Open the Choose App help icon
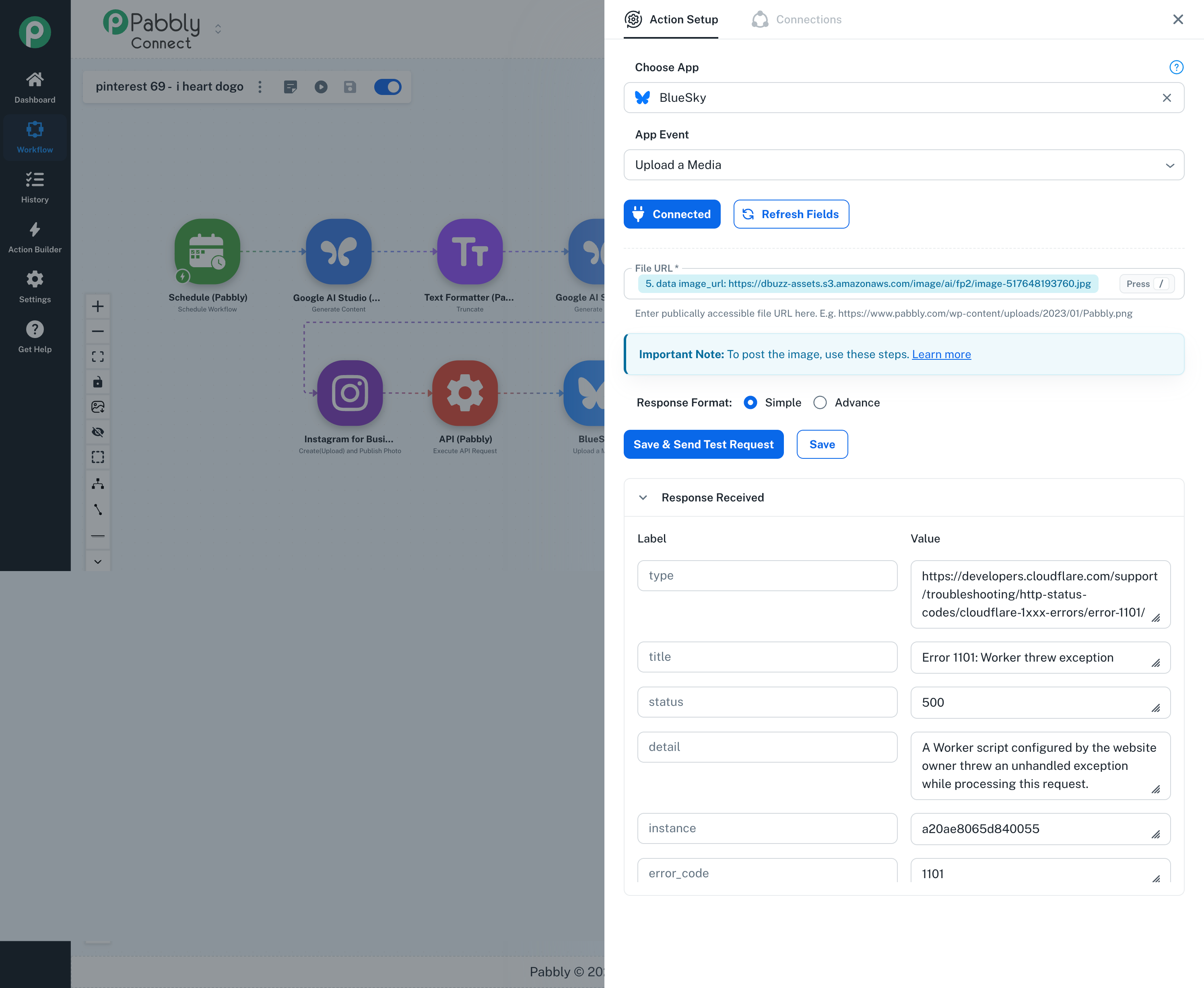Viewport: 1204px width, 988px height. click(x=1176, y=67)
